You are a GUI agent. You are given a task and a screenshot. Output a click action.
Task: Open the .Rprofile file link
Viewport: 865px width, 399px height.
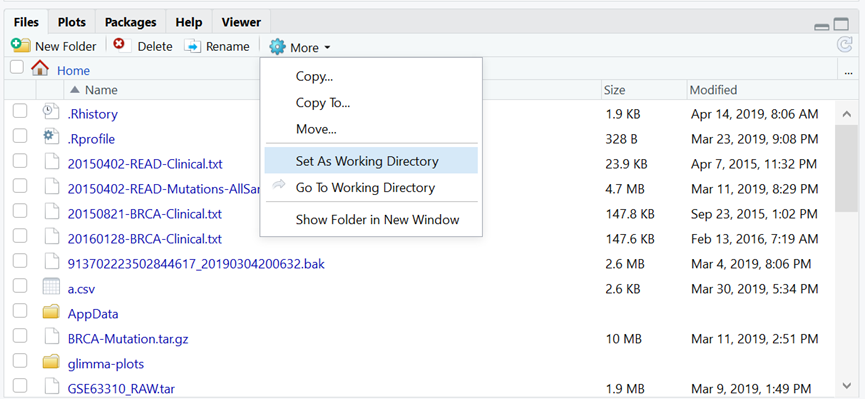point(92,139)
